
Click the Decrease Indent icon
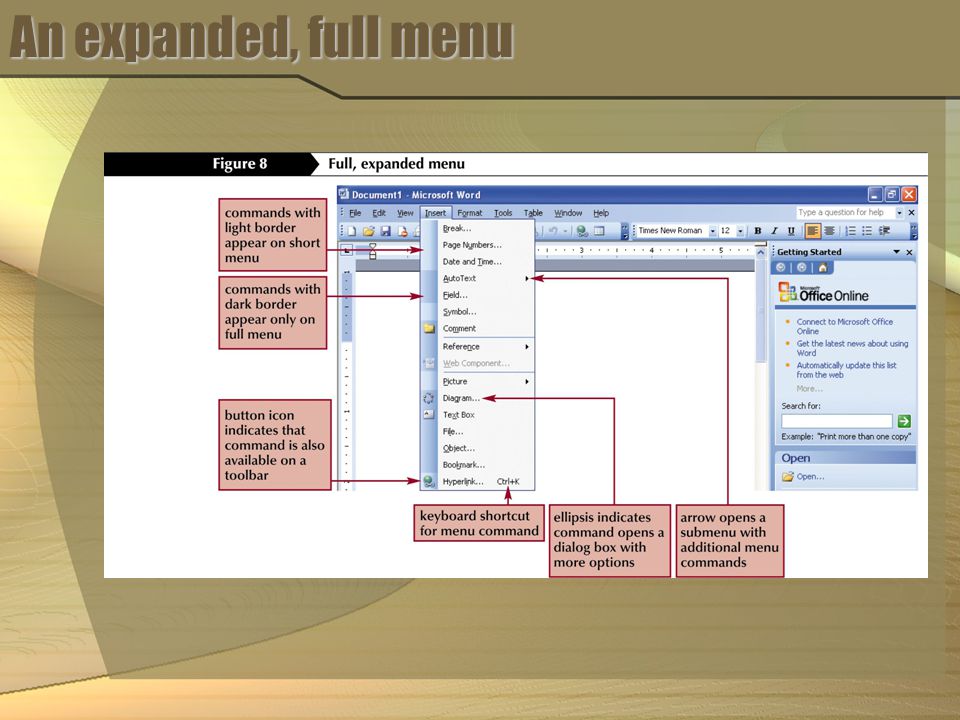pos(884,231)
